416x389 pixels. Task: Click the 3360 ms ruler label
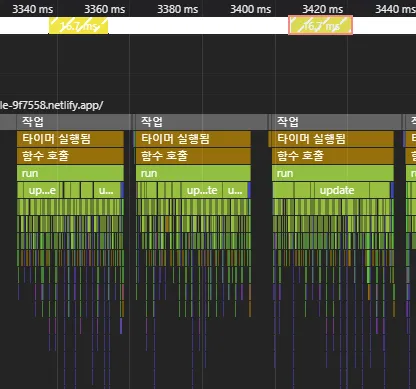point(105,9)
